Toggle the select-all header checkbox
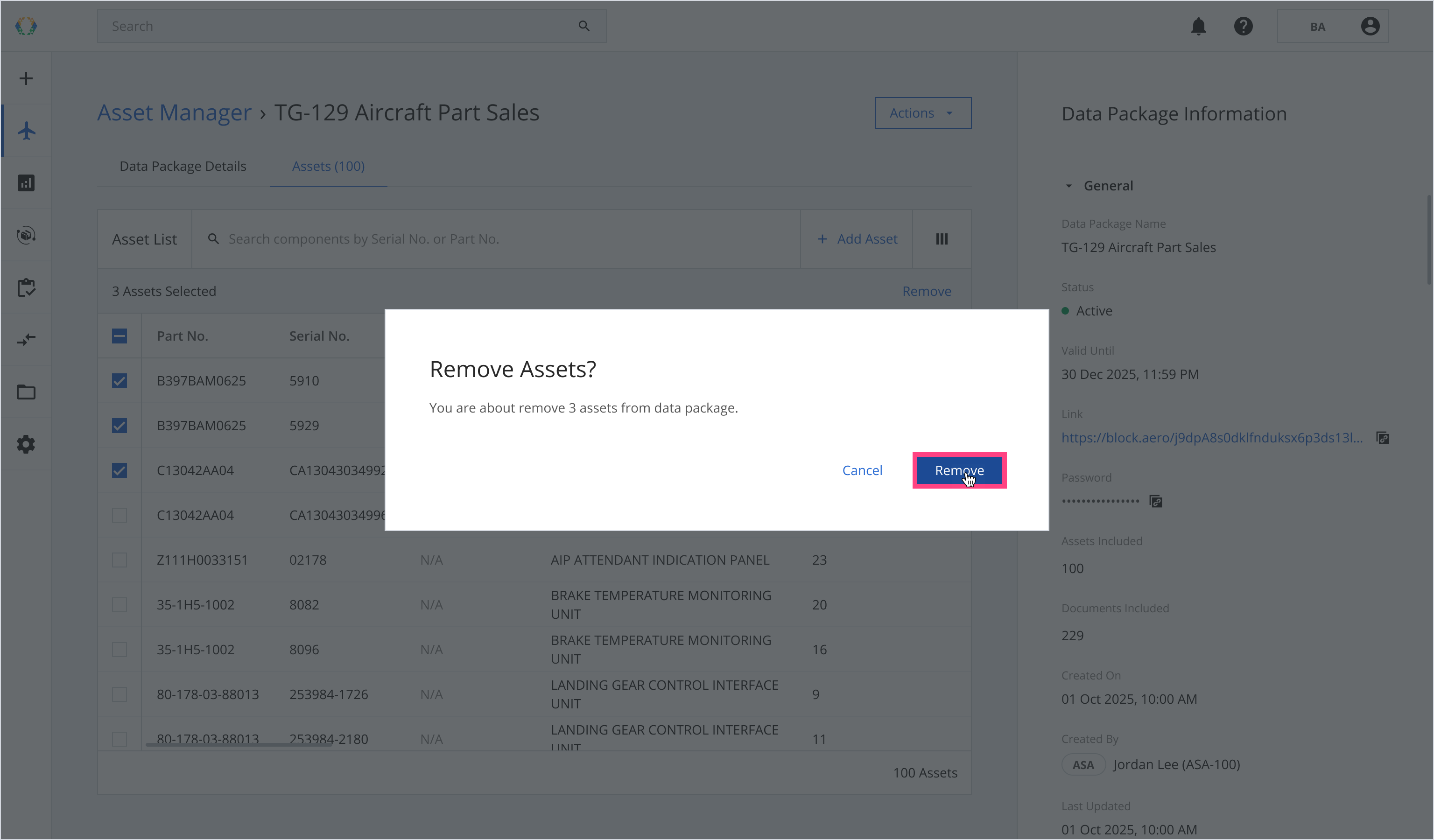The width and height of the screenshot is (1434, 840). 119,336
